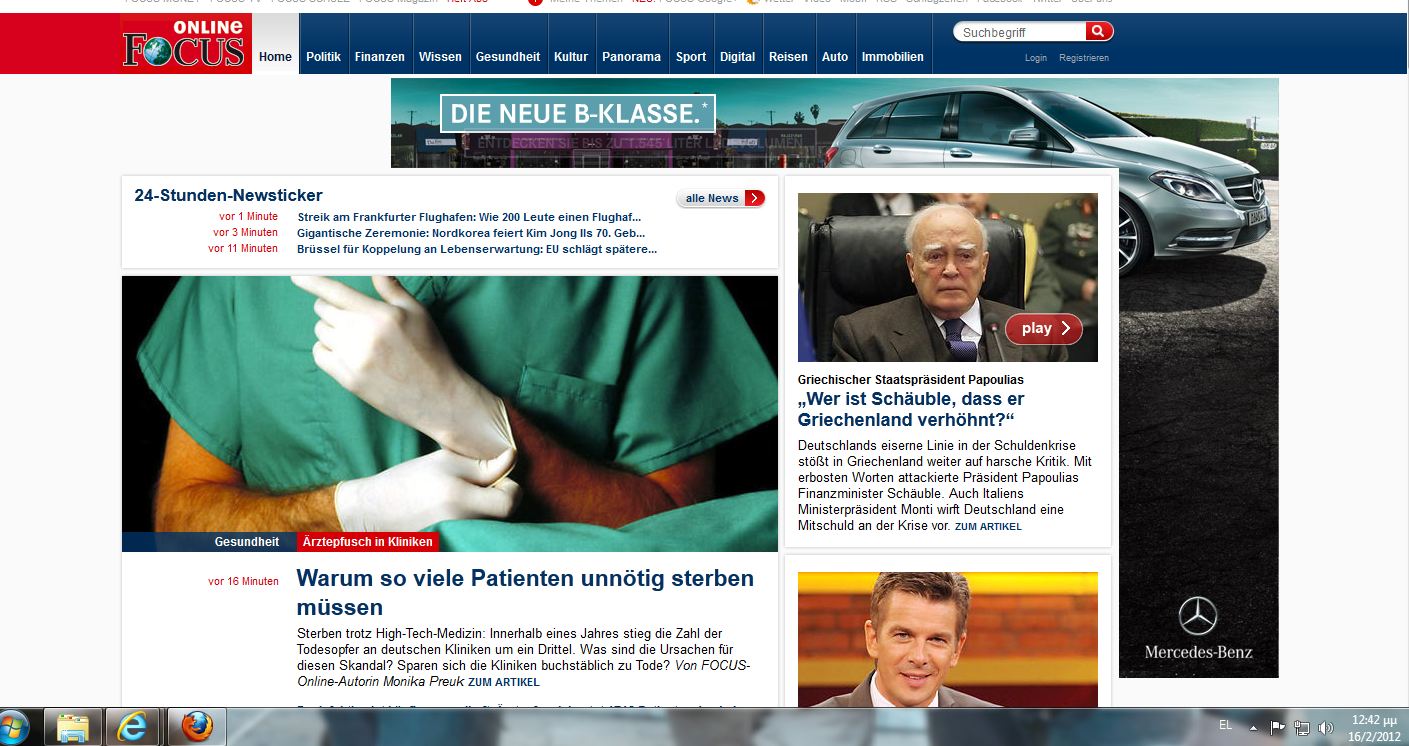Click the Focus Online logo
The image size is (1409, 746).
click(184, 44)
